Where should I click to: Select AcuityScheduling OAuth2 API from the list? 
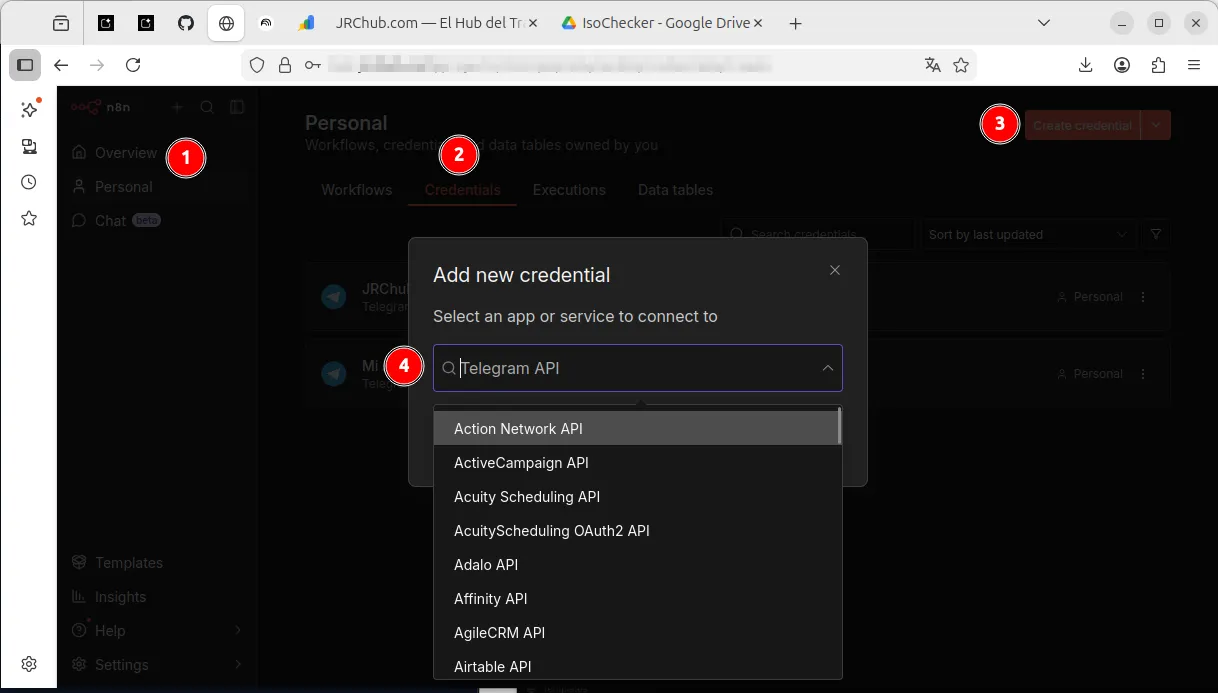[637, 530]
